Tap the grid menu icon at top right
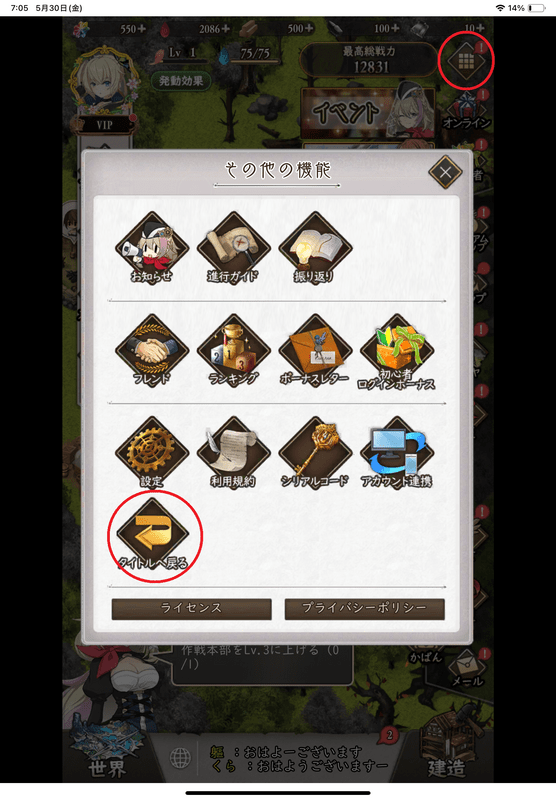This screenshot has width=556, height=800. click(466, 61)
